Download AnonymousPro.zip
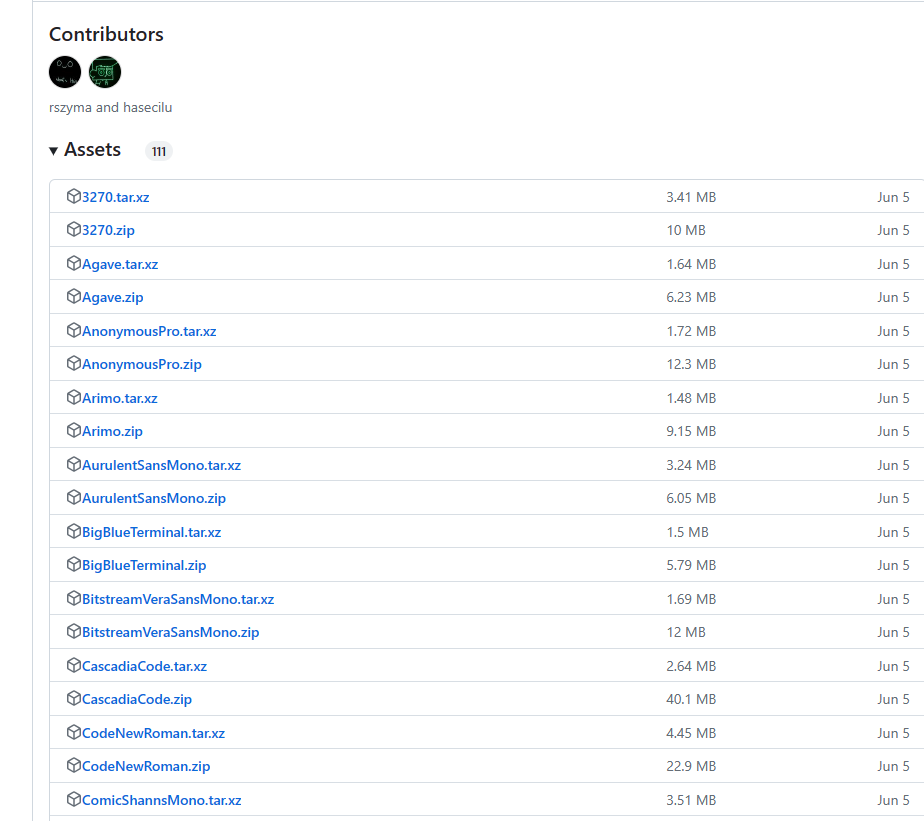The height and width of the screenshot is (821, 924). click(142, 365)
